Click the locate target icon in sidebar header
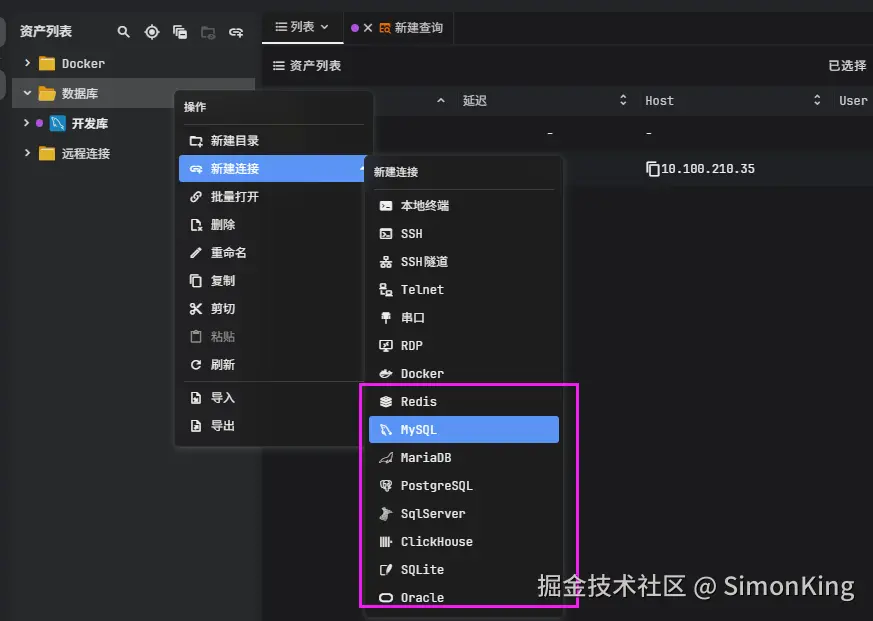873x621 pixels. click(151, 32)
